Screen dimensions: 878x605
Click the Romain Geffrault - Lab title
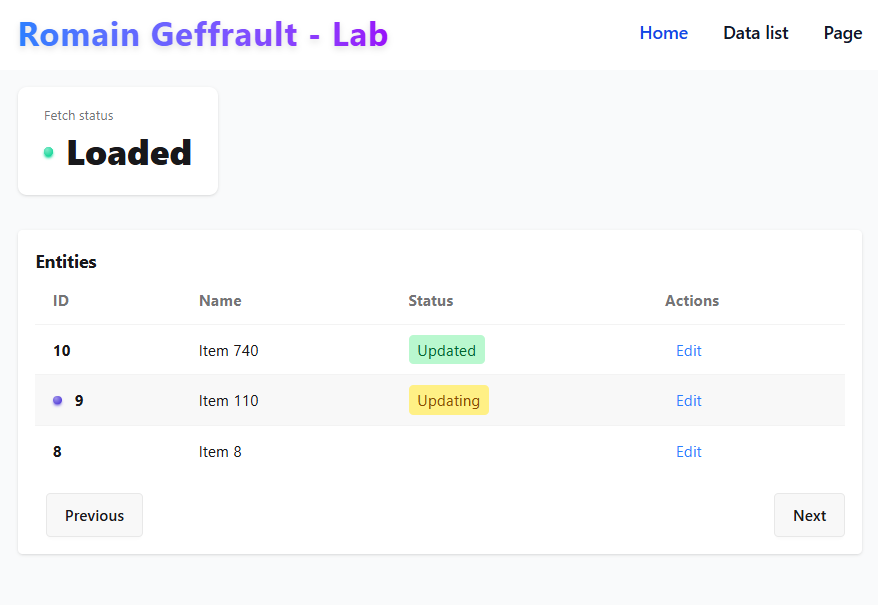203,34
